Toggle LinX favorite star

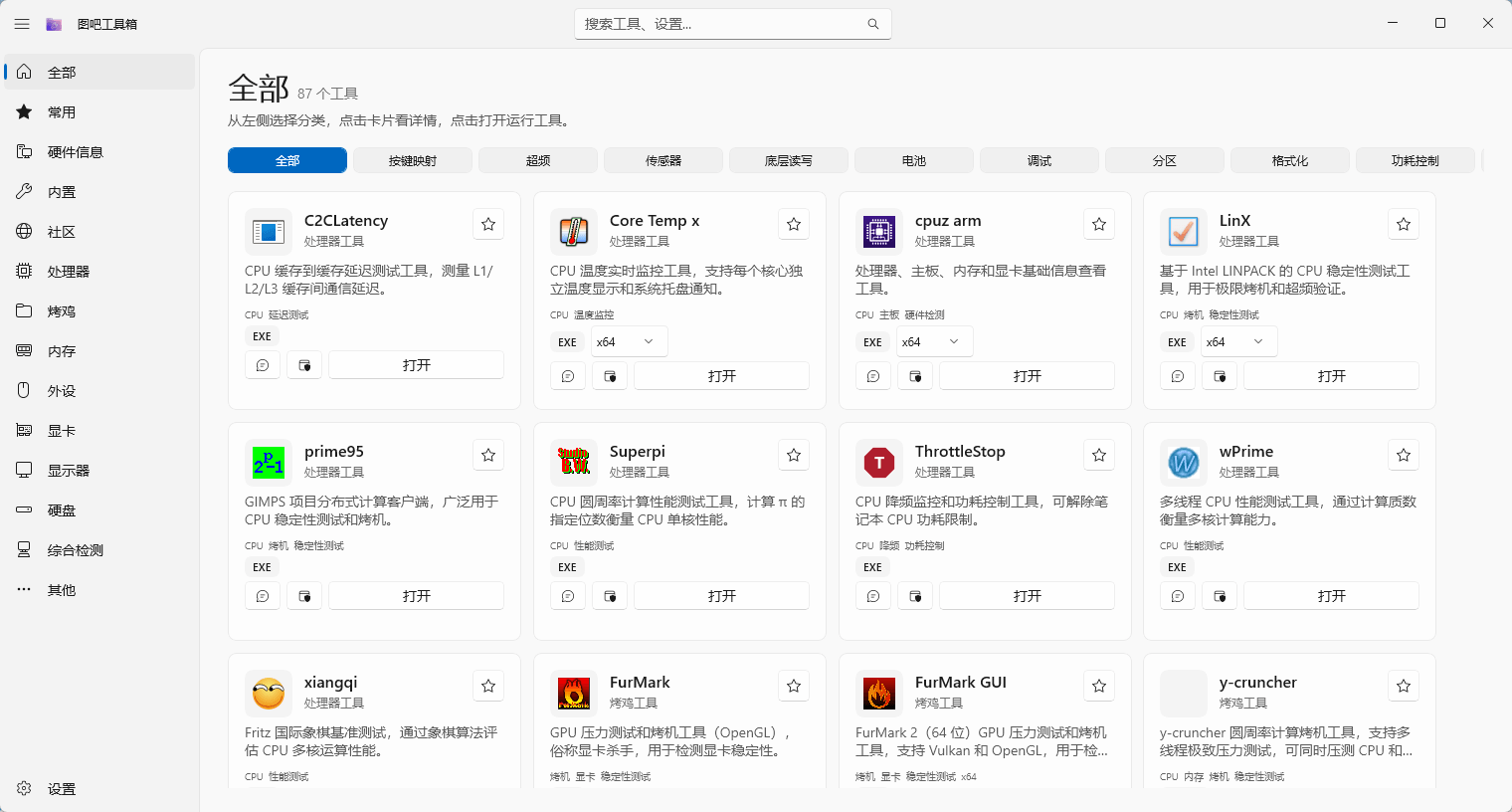[x=1404, y=224]
